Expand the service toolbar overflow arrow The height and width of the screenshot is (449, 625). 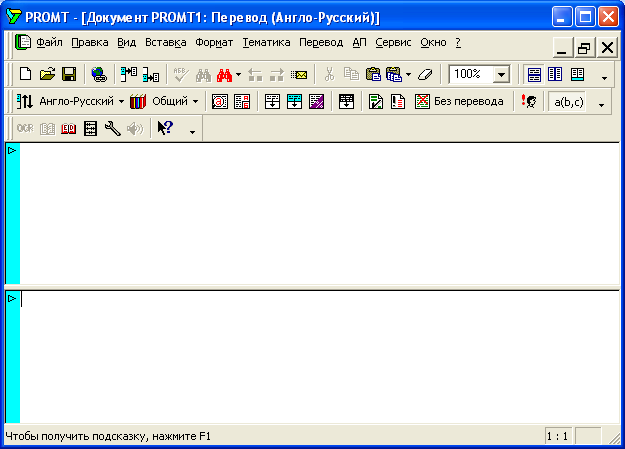pyautogui.click(x=192, y=132)
